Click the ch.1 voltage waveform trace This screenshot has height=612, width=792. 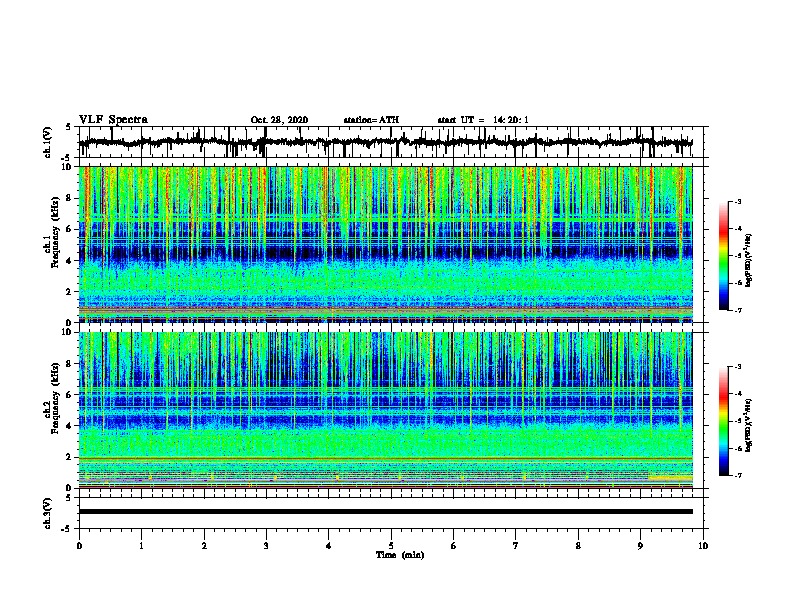coord(385,142)
